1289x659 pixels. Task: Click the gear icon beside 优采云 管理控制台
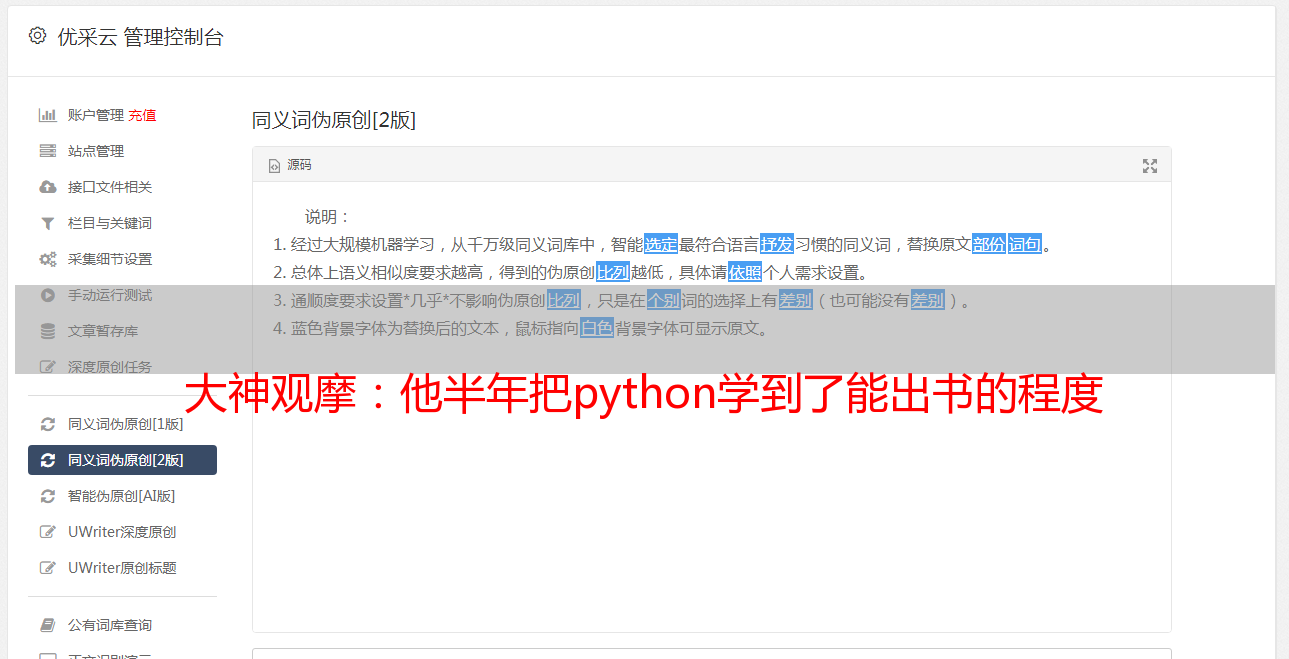point(37,36)
